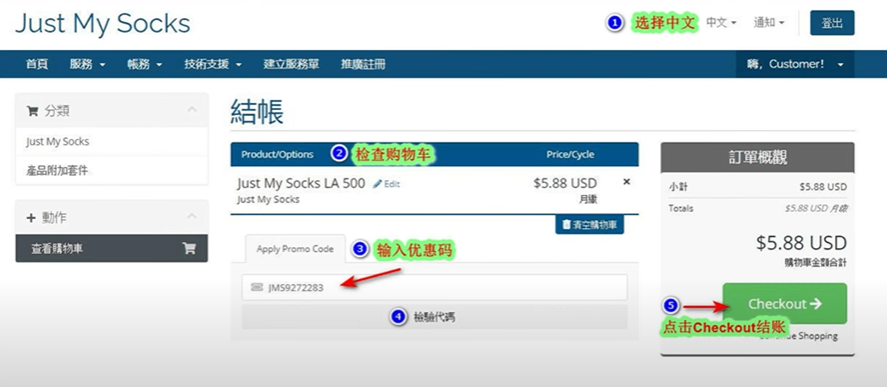
Task: Click the 清空購物車 button
Action: 589,225
